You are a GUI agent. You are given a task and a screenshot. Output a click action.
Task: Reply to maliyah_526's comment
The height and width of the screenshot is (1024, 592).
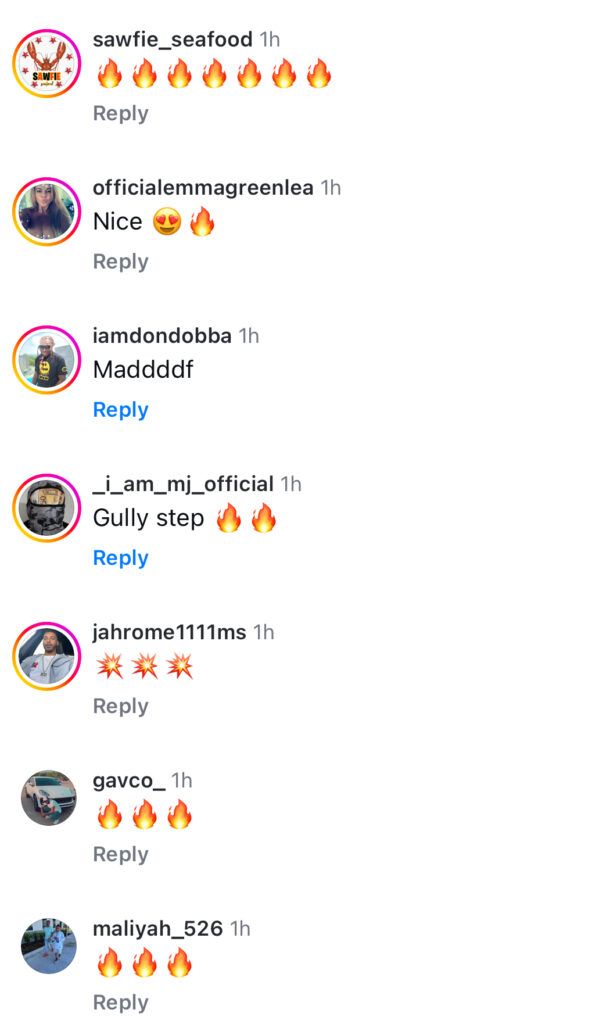pyautogui.click(x=120, y=1003)
